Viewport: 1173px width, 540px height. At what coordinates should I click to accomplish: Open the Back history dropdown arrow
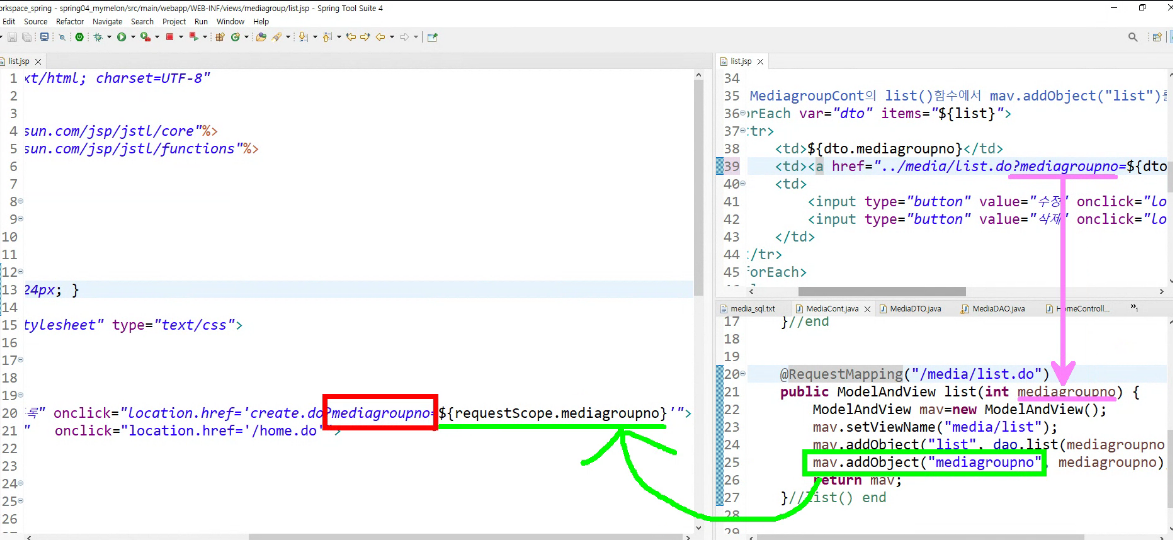point(392,37)
